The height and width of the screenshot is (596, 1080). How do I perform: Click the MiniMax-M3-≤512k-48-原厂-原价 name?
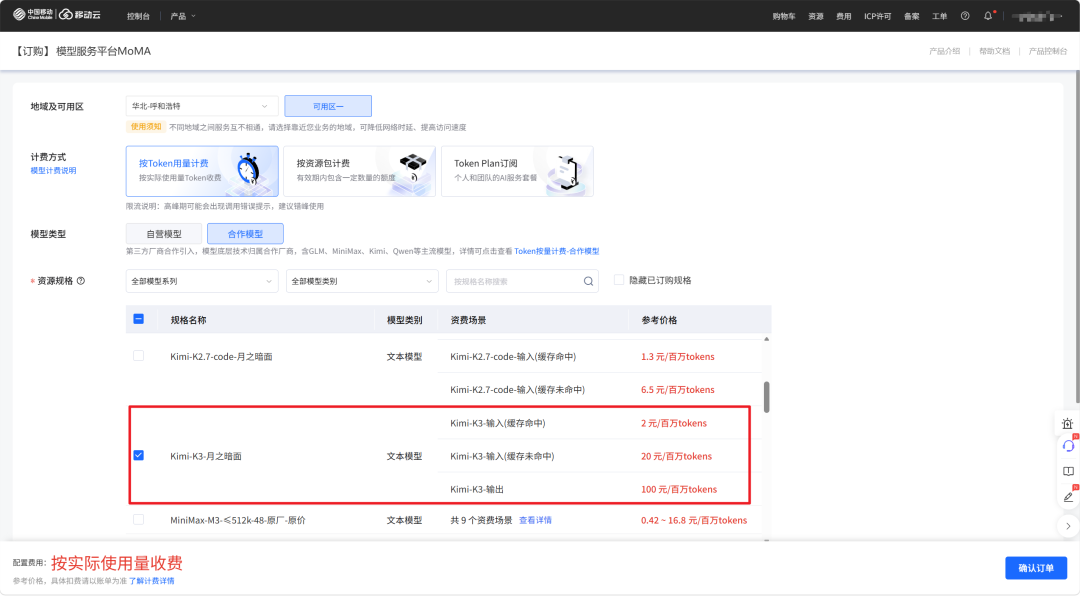[x=238, y=520]
